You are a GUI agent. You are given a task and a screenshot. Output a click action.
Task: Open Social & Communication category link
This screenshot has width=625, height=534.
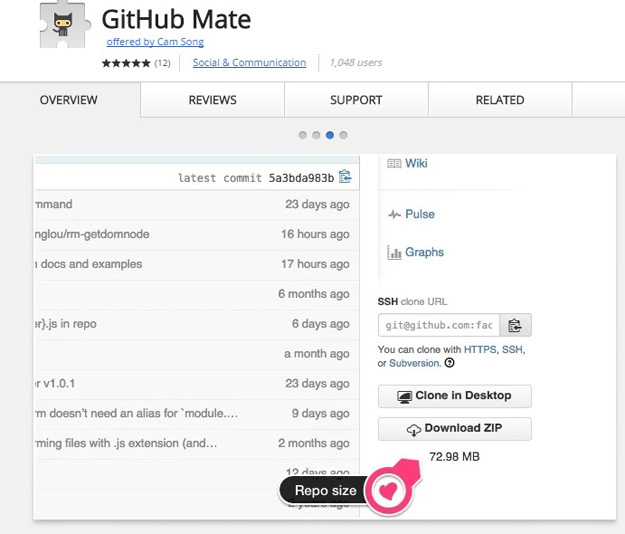click(250, 63)
